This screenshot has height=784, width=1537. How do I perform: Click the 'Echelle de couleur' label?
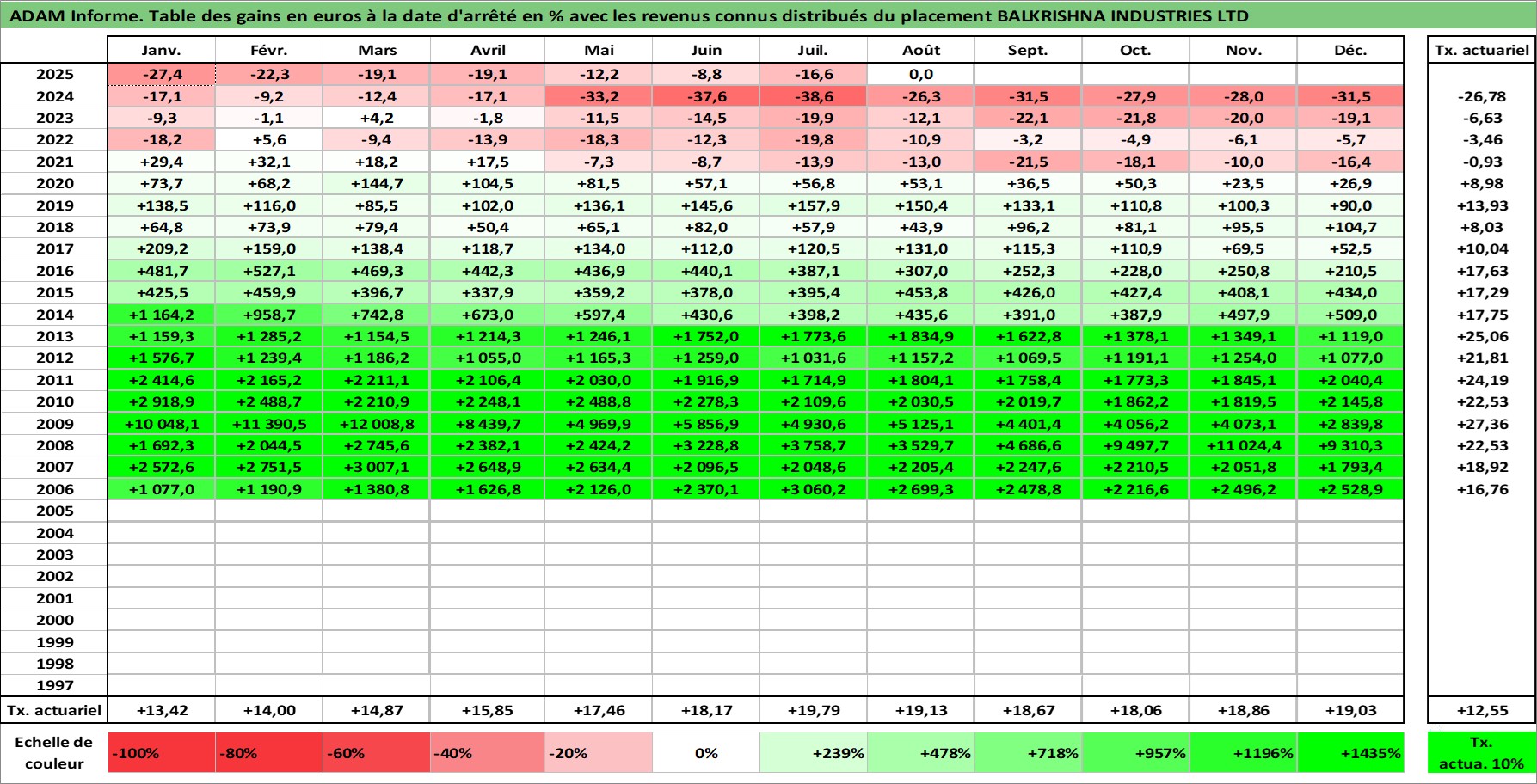coord(53,753)
